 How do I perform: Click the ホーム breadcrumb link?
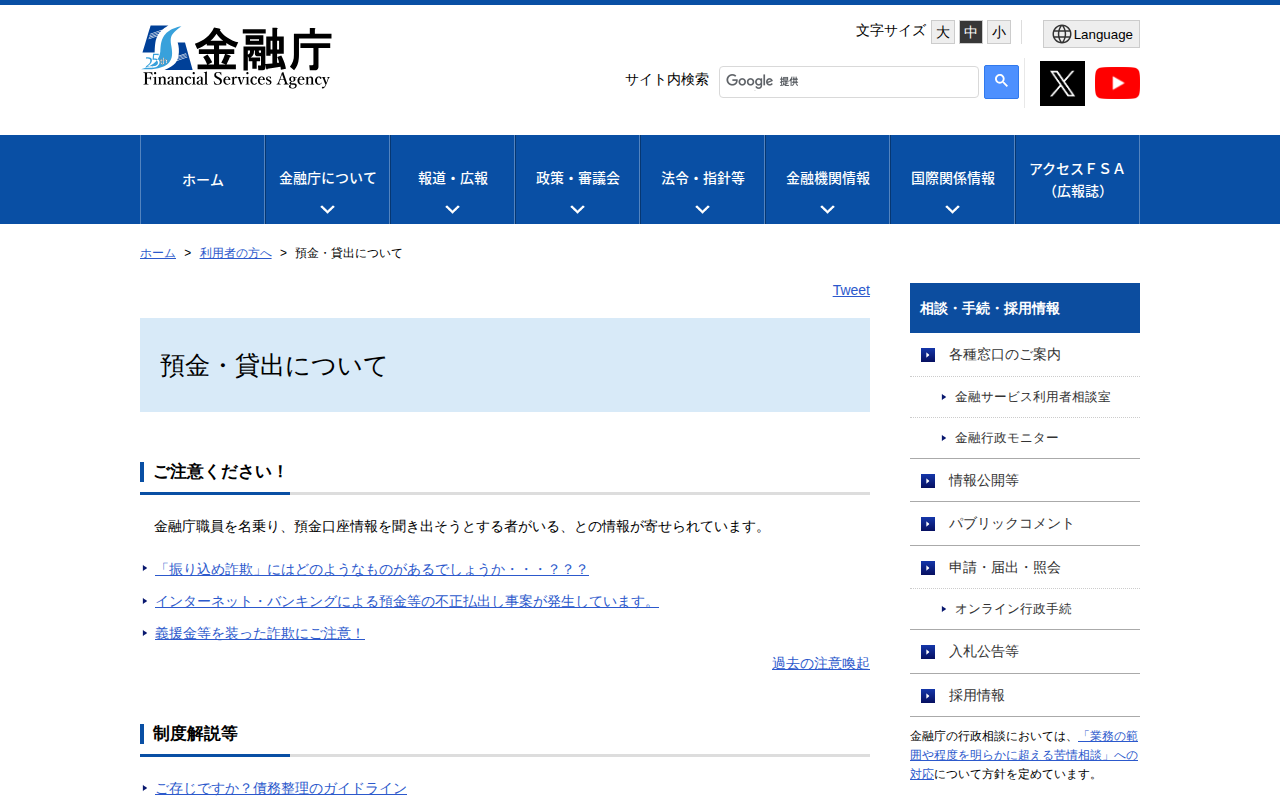tap(158, 253)
